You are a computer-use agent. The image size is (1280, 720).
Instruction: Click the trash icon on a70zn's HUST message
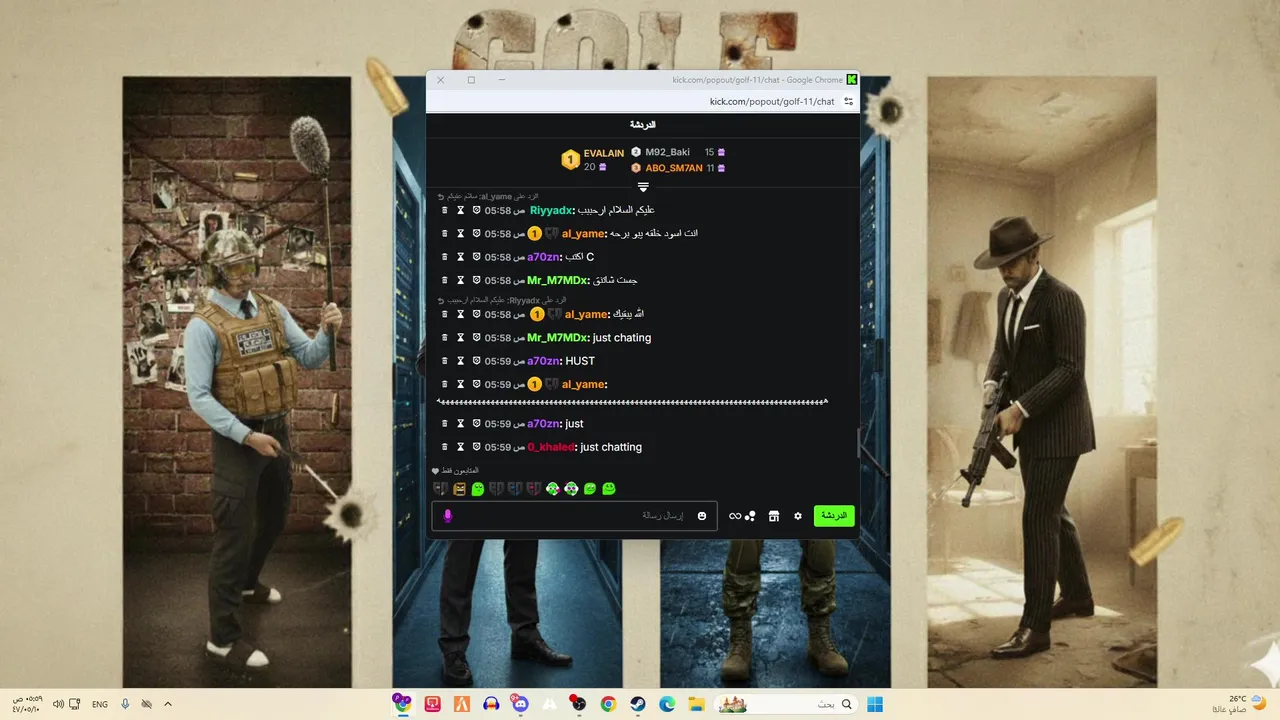coord(445,361)
